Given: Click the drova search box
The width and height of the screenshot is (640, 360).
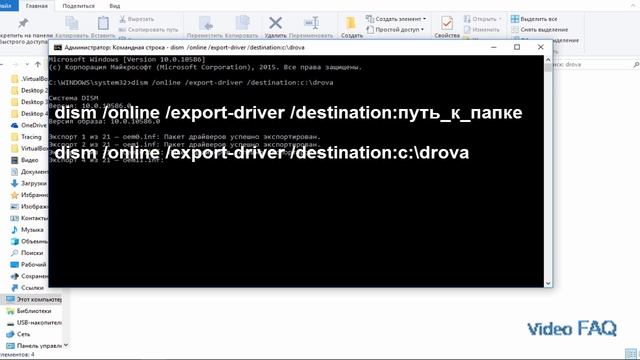Looking at the screenshot, I should pos(592,64).
